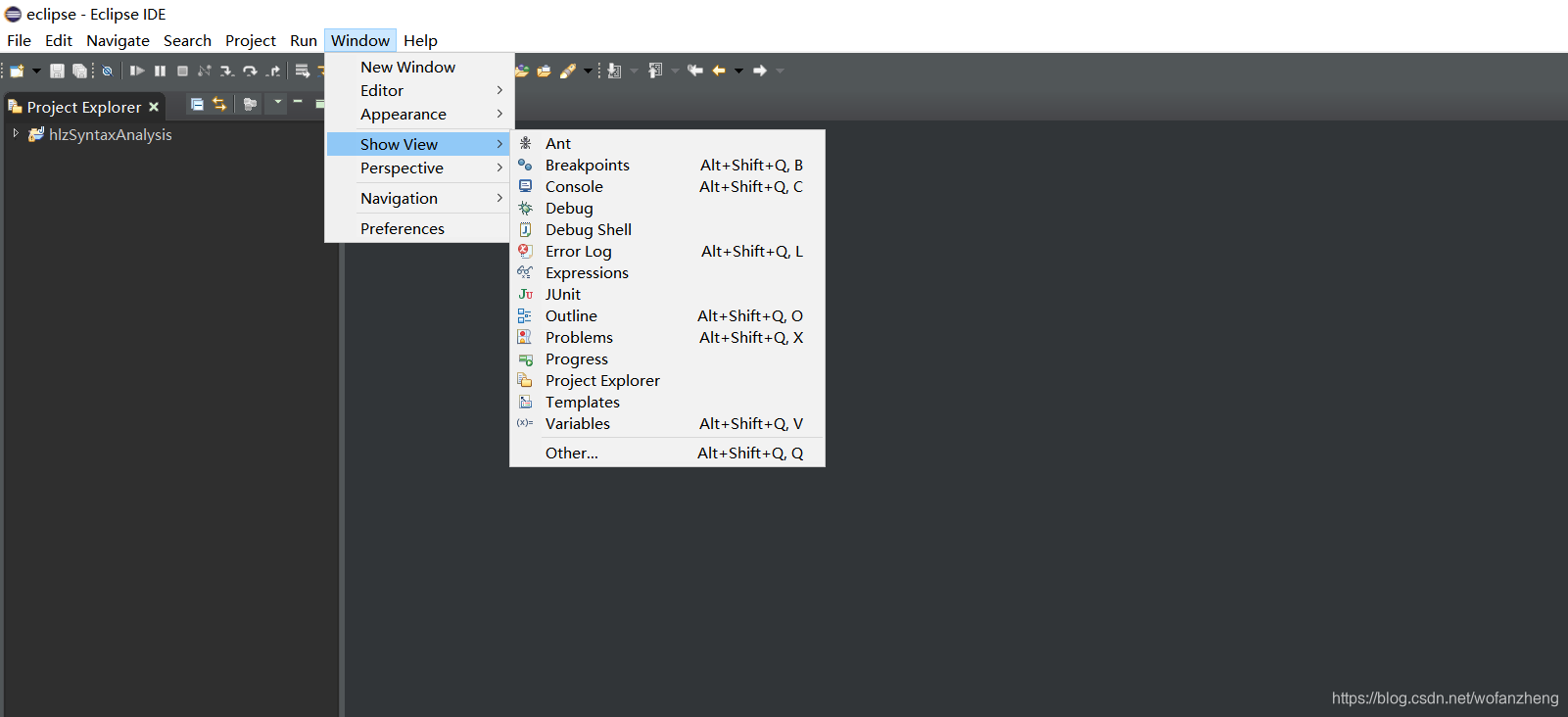The image size is (1568, 717).
Task: Open the Run menu
Action: 304,41
